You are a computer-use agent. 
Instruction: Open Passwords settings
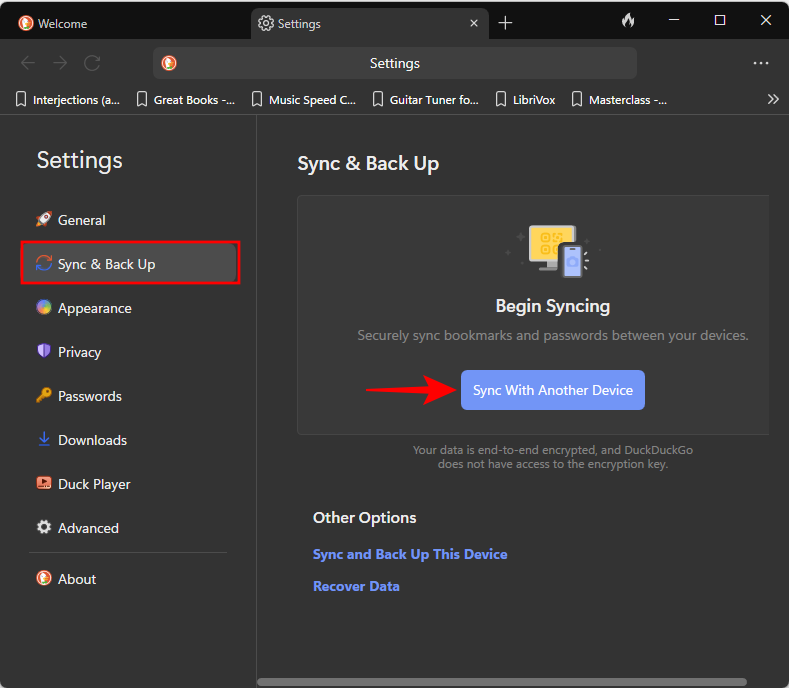point(130,396)
